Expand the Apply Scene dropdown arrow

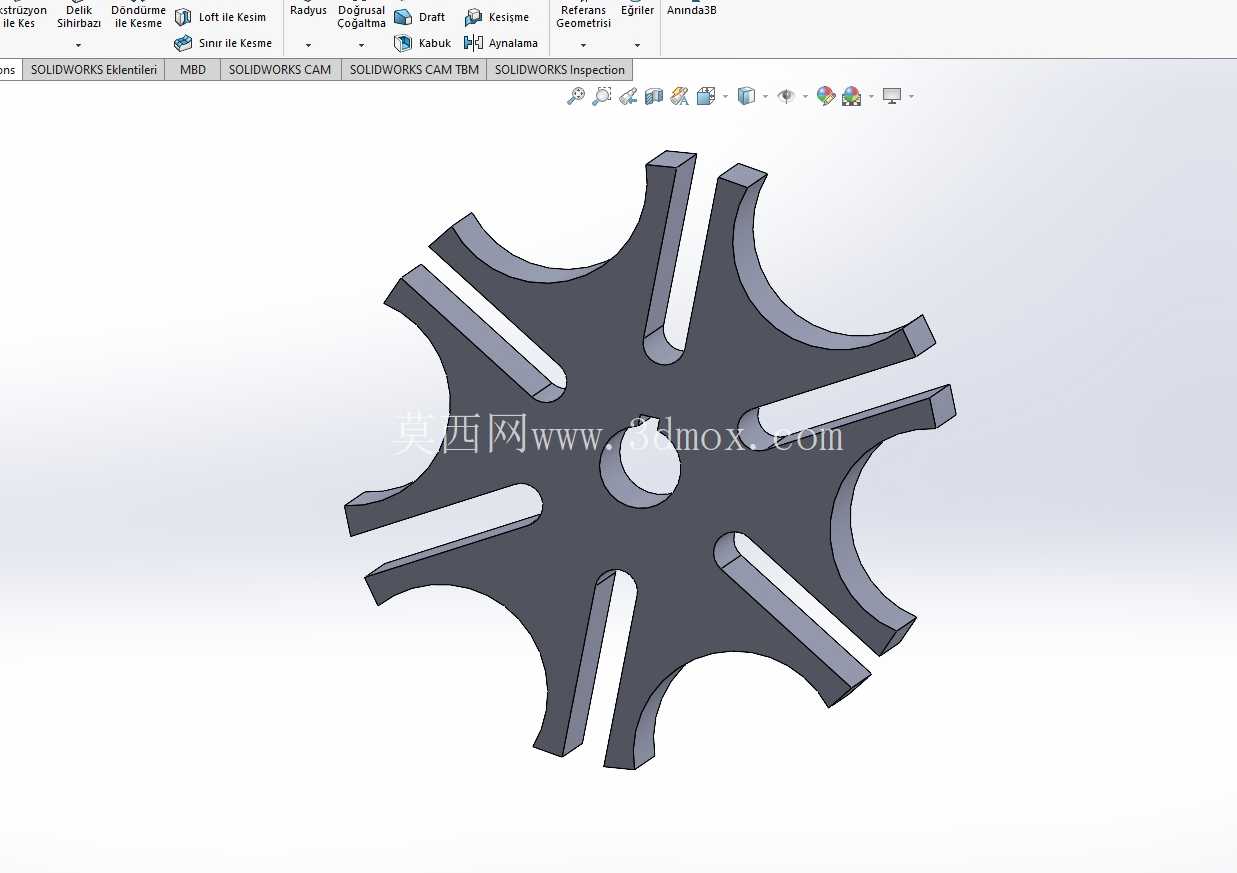click(871, 97)
